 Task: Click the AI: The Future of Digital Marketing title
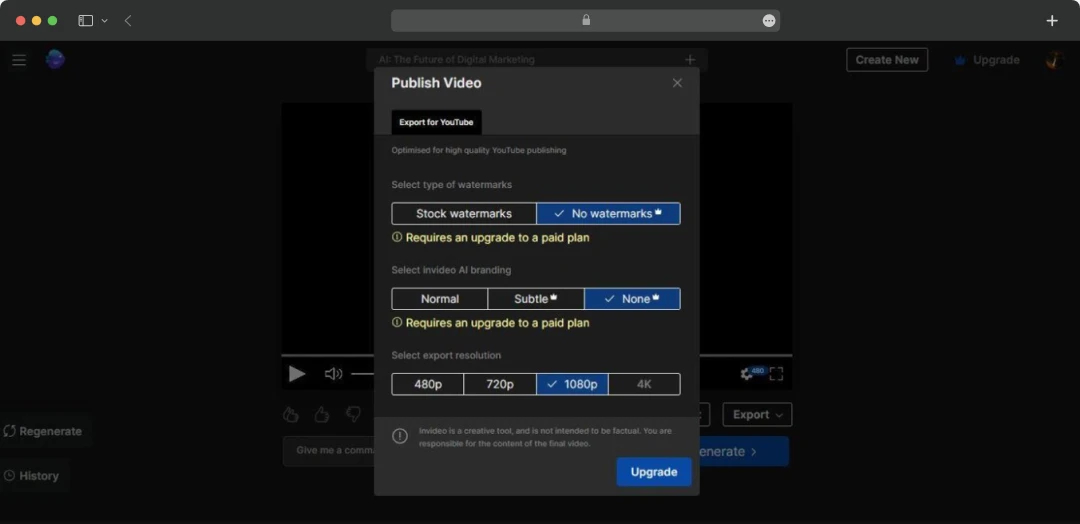(x=456, y=60)
